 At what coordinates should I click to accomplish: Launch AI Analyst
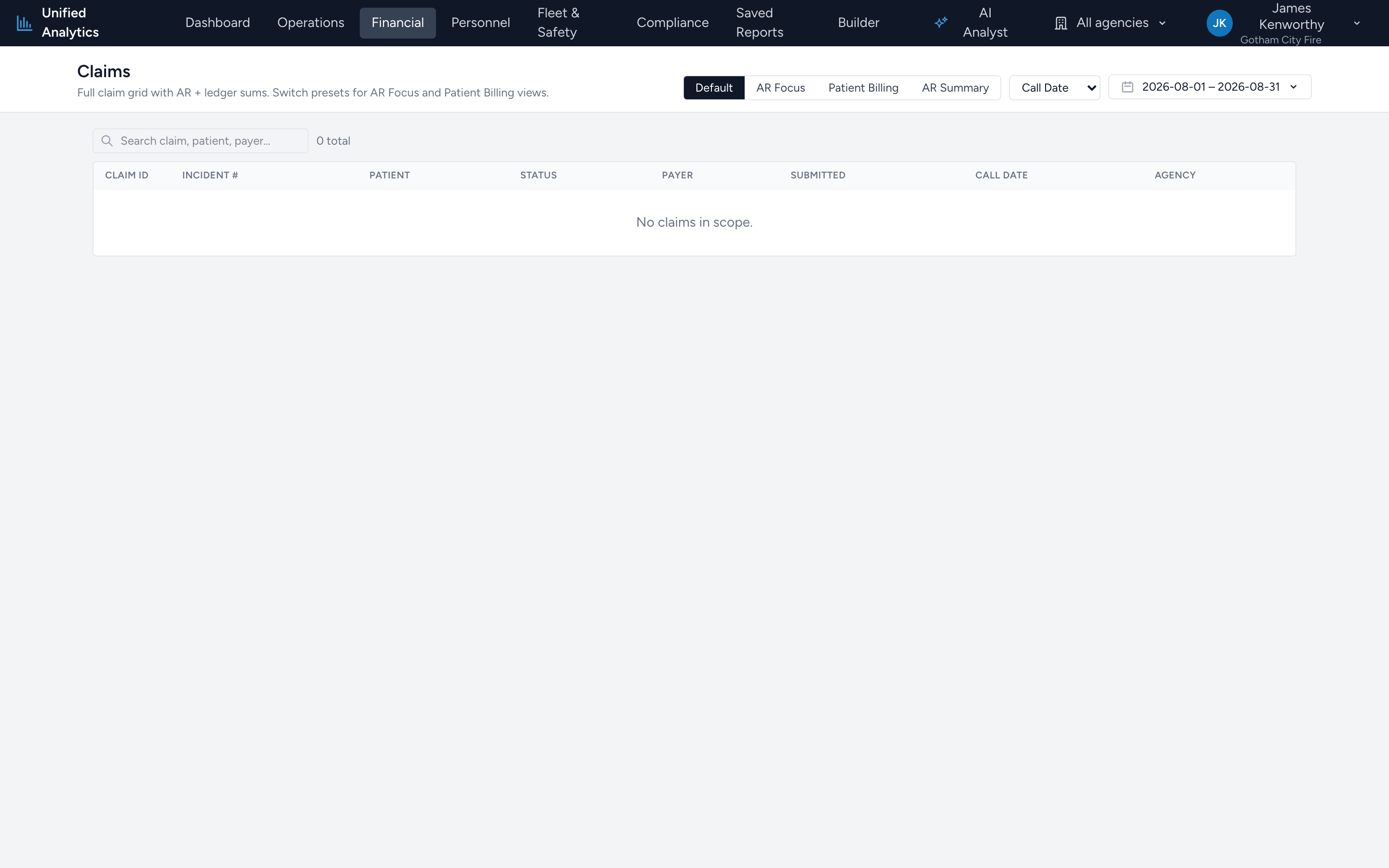click(x=971, y=23)
